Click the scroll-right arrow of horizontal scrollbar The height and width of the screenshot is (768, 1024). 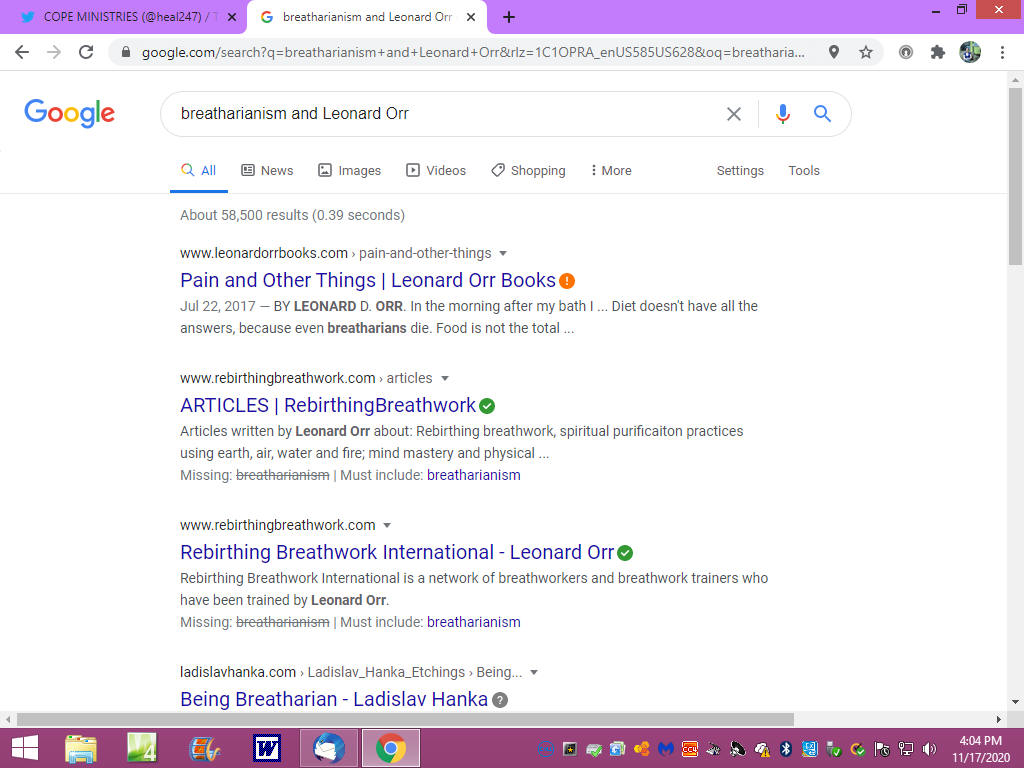(x=999, y=719)
